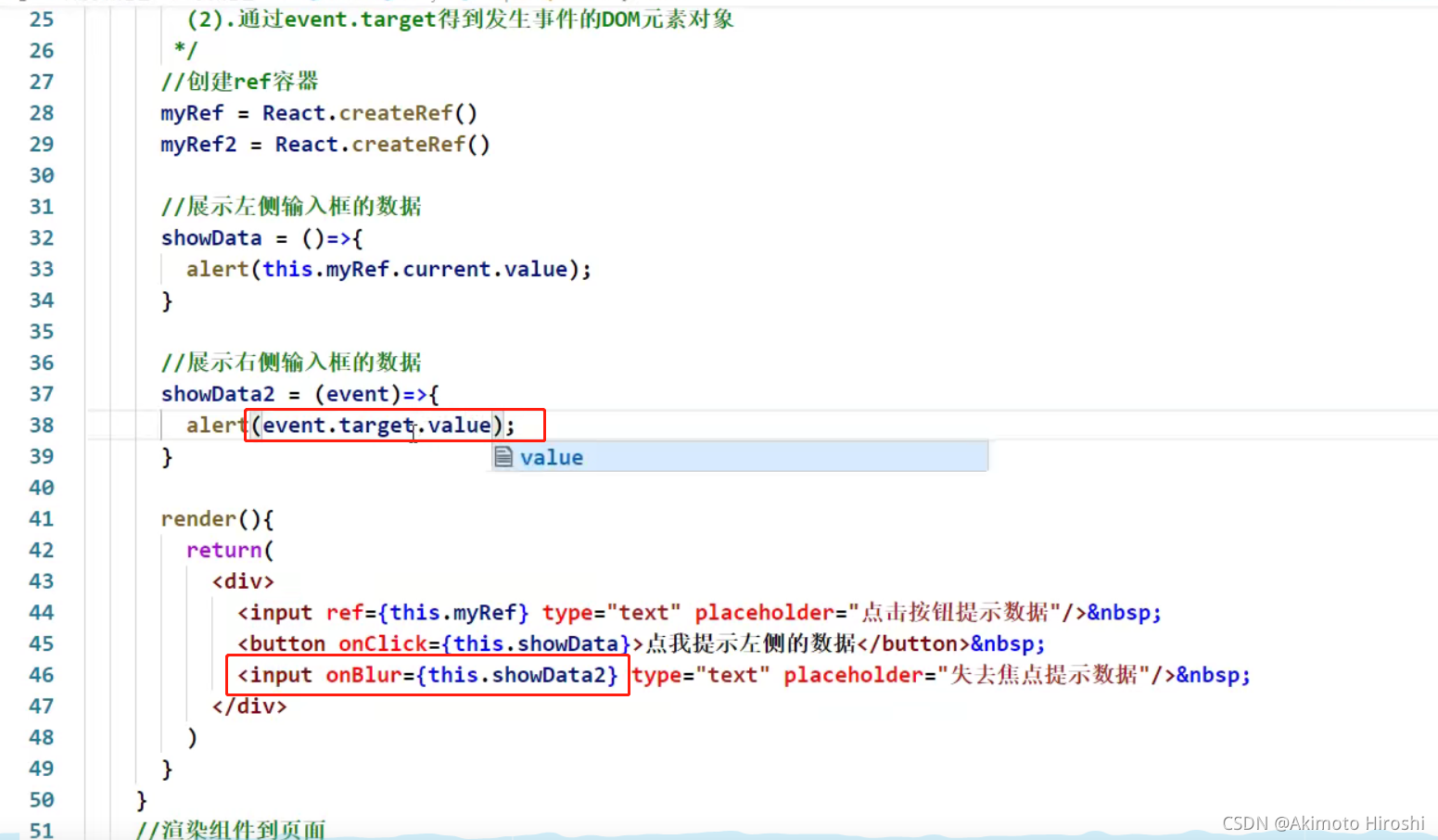Click 'onClick={this.showData}' on the button line
Viewport: 1438px width, 840px height.
click(x=484, y=643)
